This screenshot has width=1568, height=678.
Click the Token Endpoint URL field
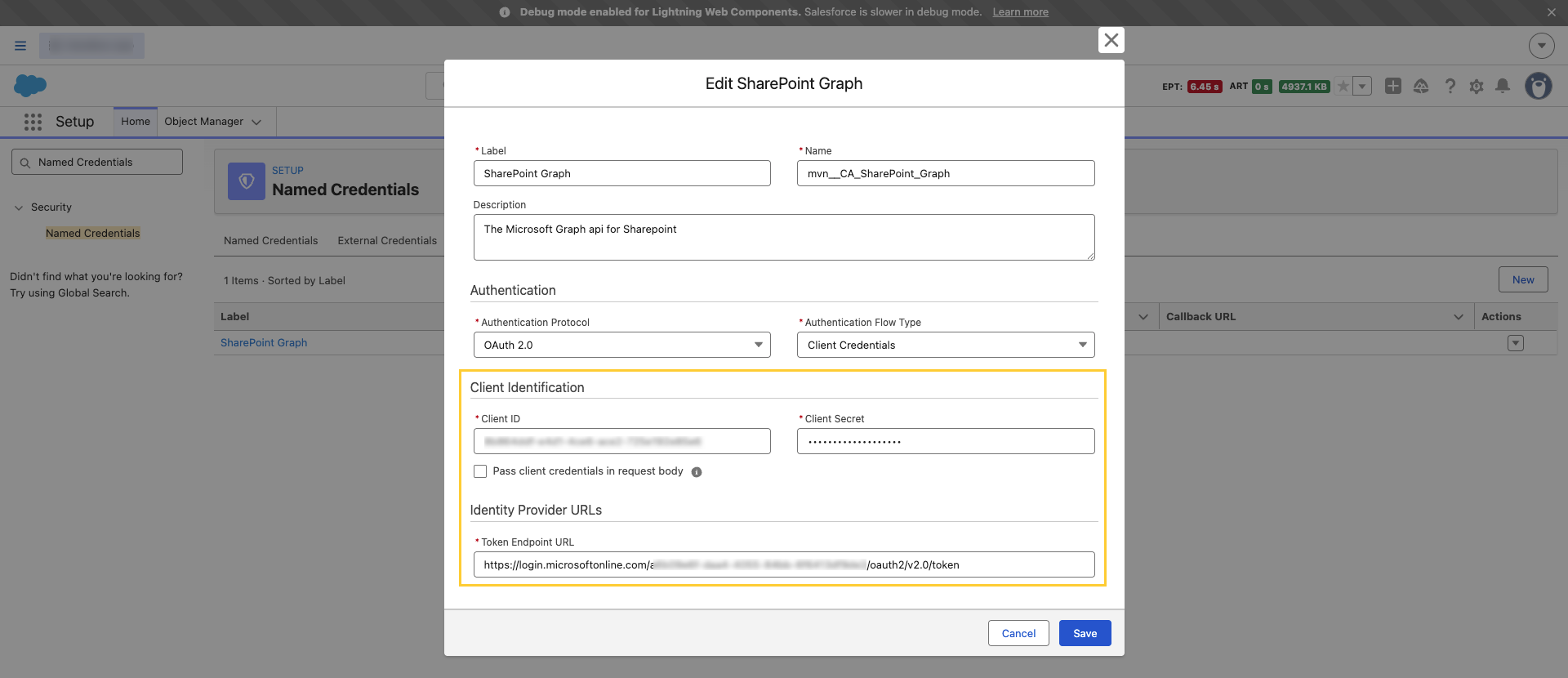click(784, 564)
